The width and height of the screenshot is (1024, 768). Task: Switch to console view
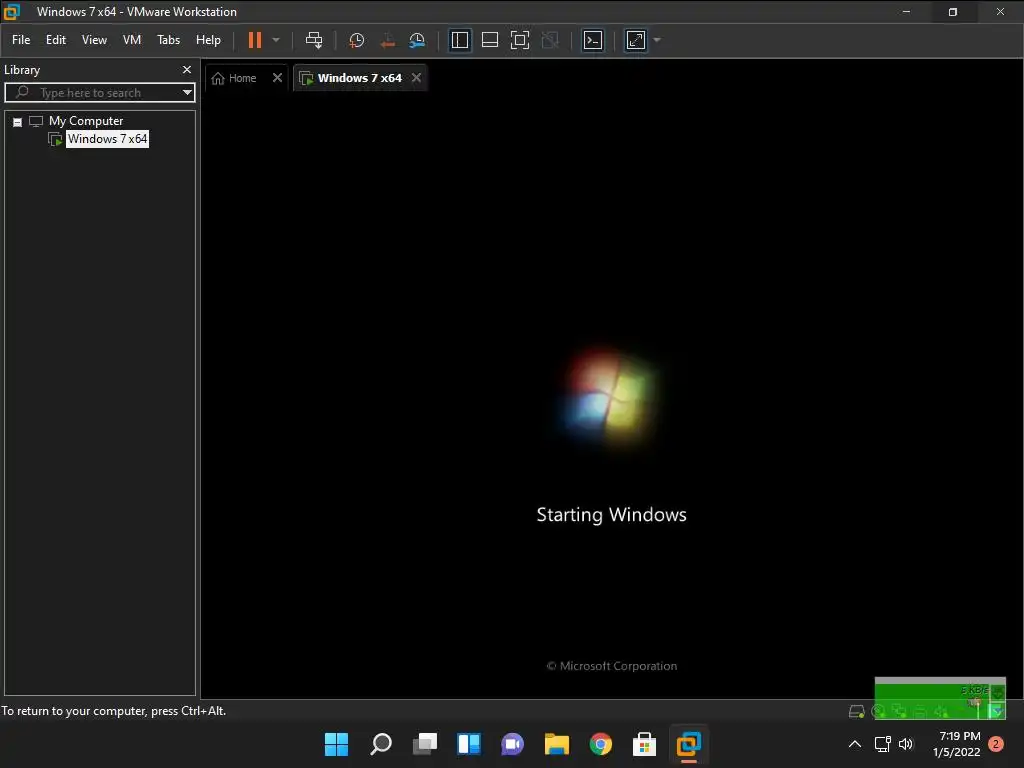[593, 40]
